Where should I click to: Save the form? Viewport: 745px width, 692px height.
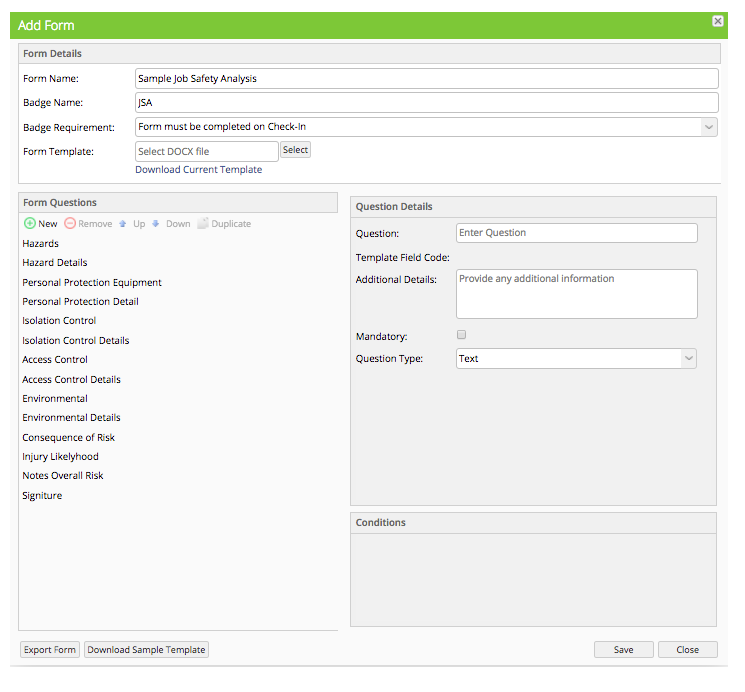click(x=623, y=650)
